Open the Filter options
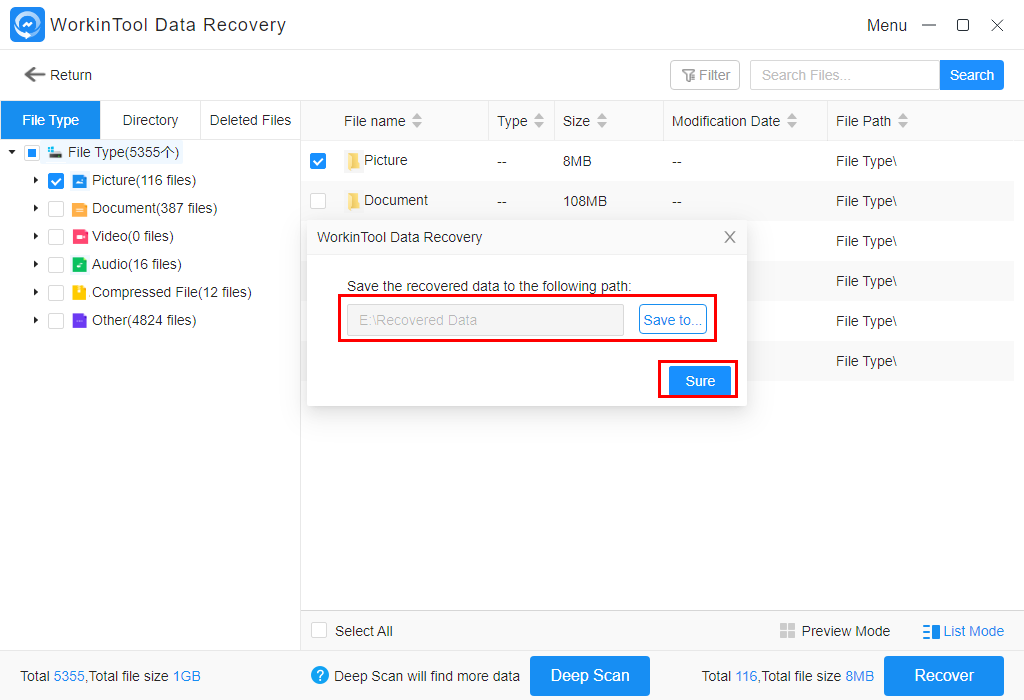The width and height of the screenshot is (1024, 700). pos(705,75)
